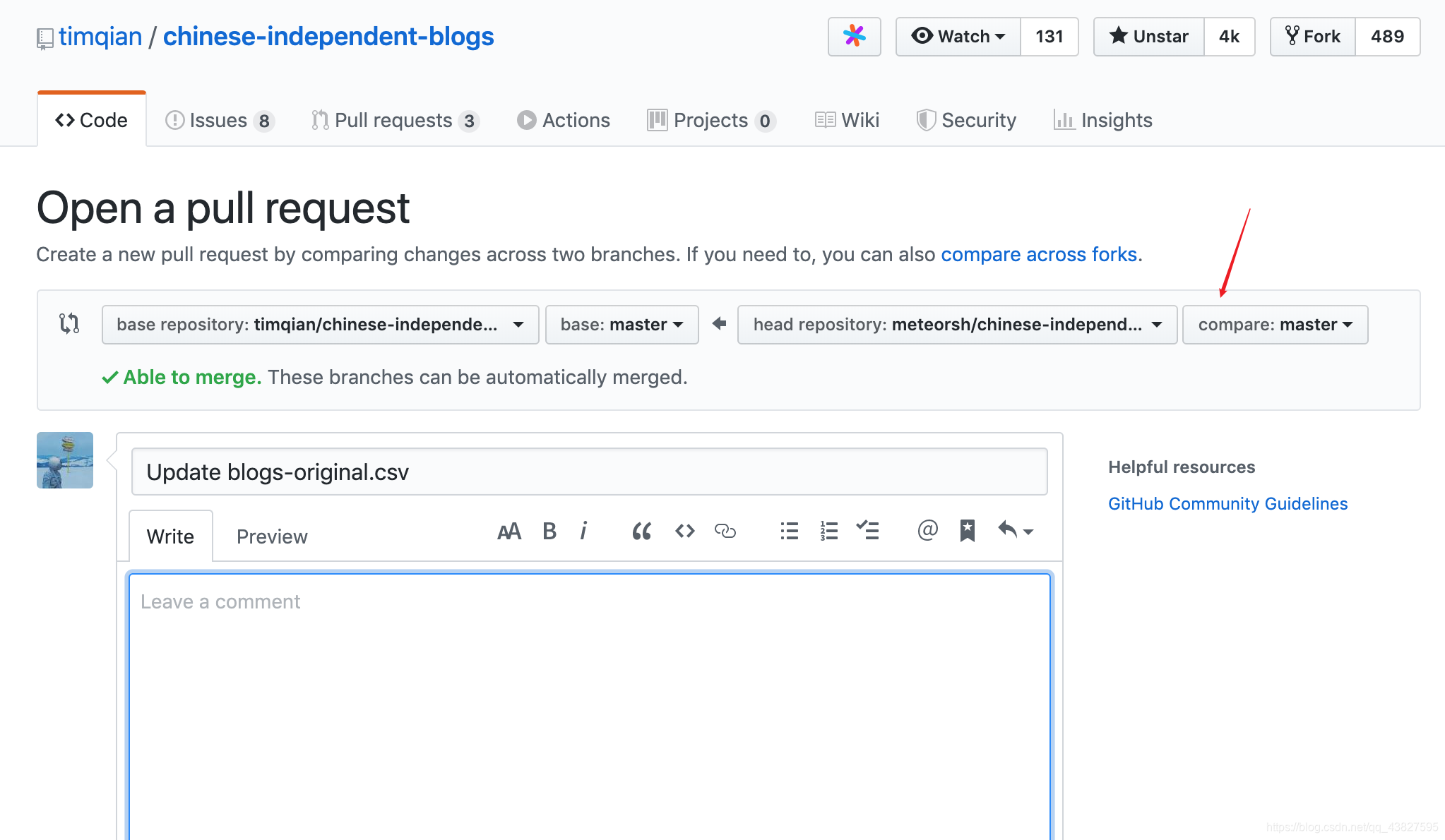Open the base: master branch dropdown
The image size is (1445, 840).
tap(622, 325)
